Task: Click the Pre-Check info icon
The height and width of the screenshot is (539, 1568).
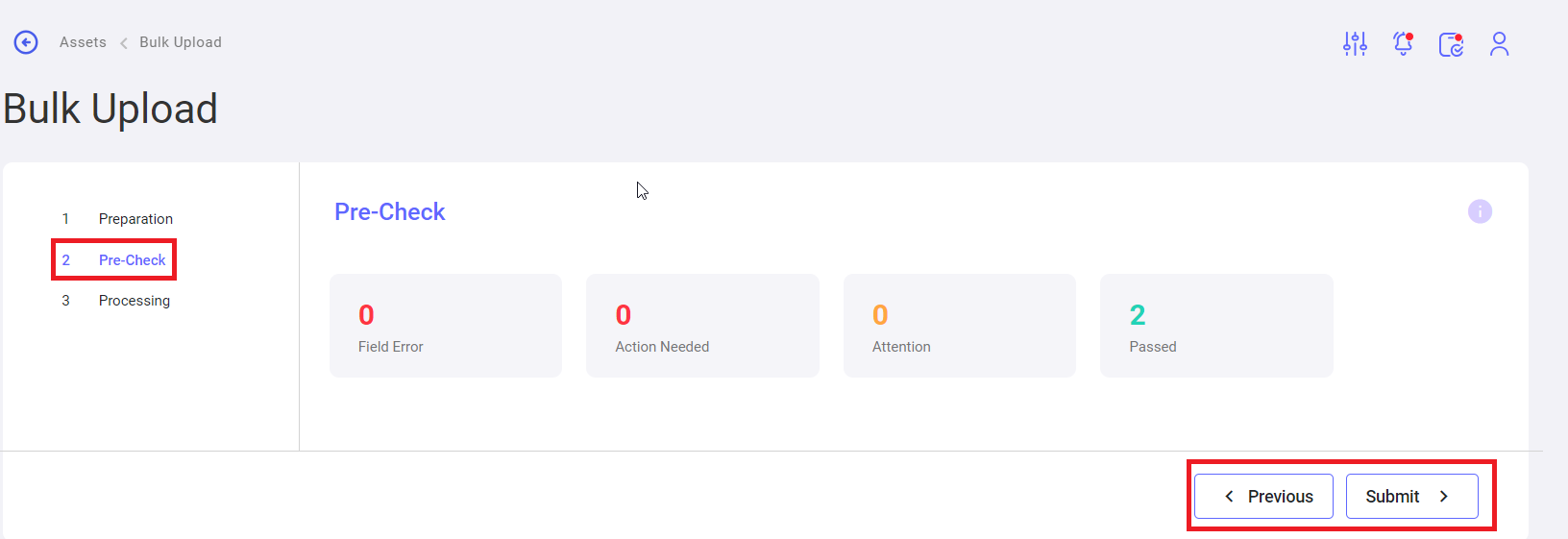Action: (x=1480, y=211)
